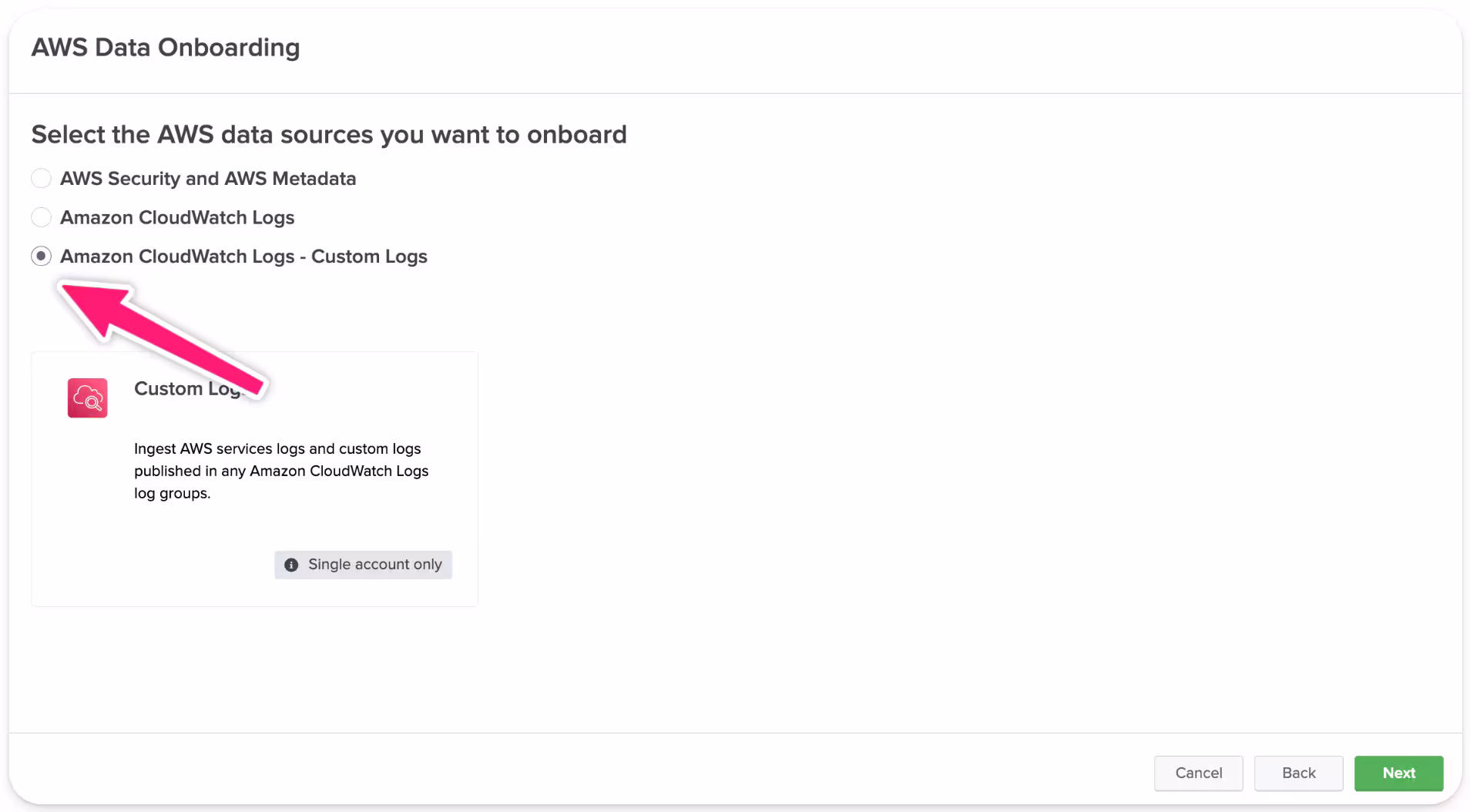
Task: Click the 'published in any Amazon CloudWatch' text line
Action: tap(281, 471)
